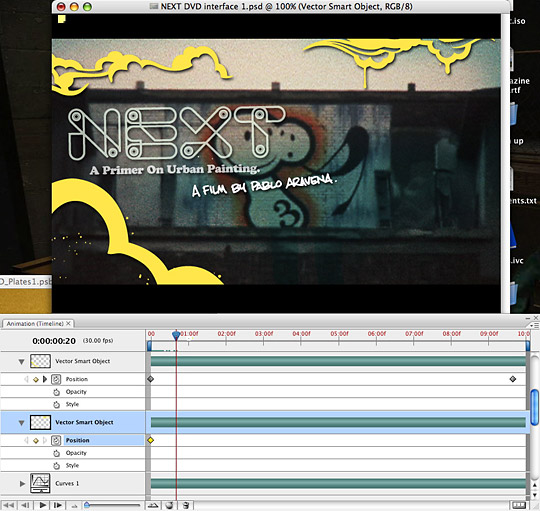Click the highlighted Vector Smart Object duration bar
Screen dimensions: 540x511
338,422
